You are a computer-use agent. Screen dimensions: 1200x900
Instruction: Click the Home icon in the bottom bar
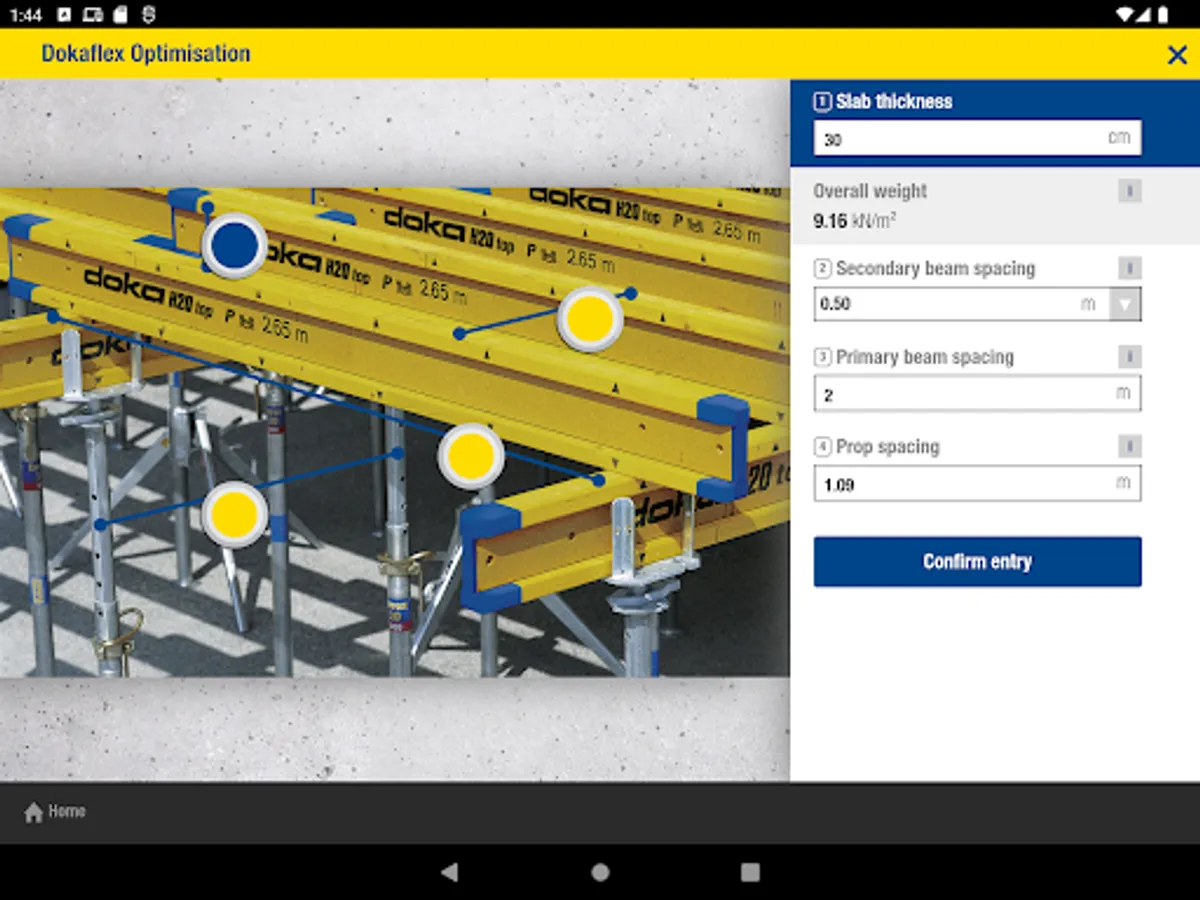tap(33, 812)
